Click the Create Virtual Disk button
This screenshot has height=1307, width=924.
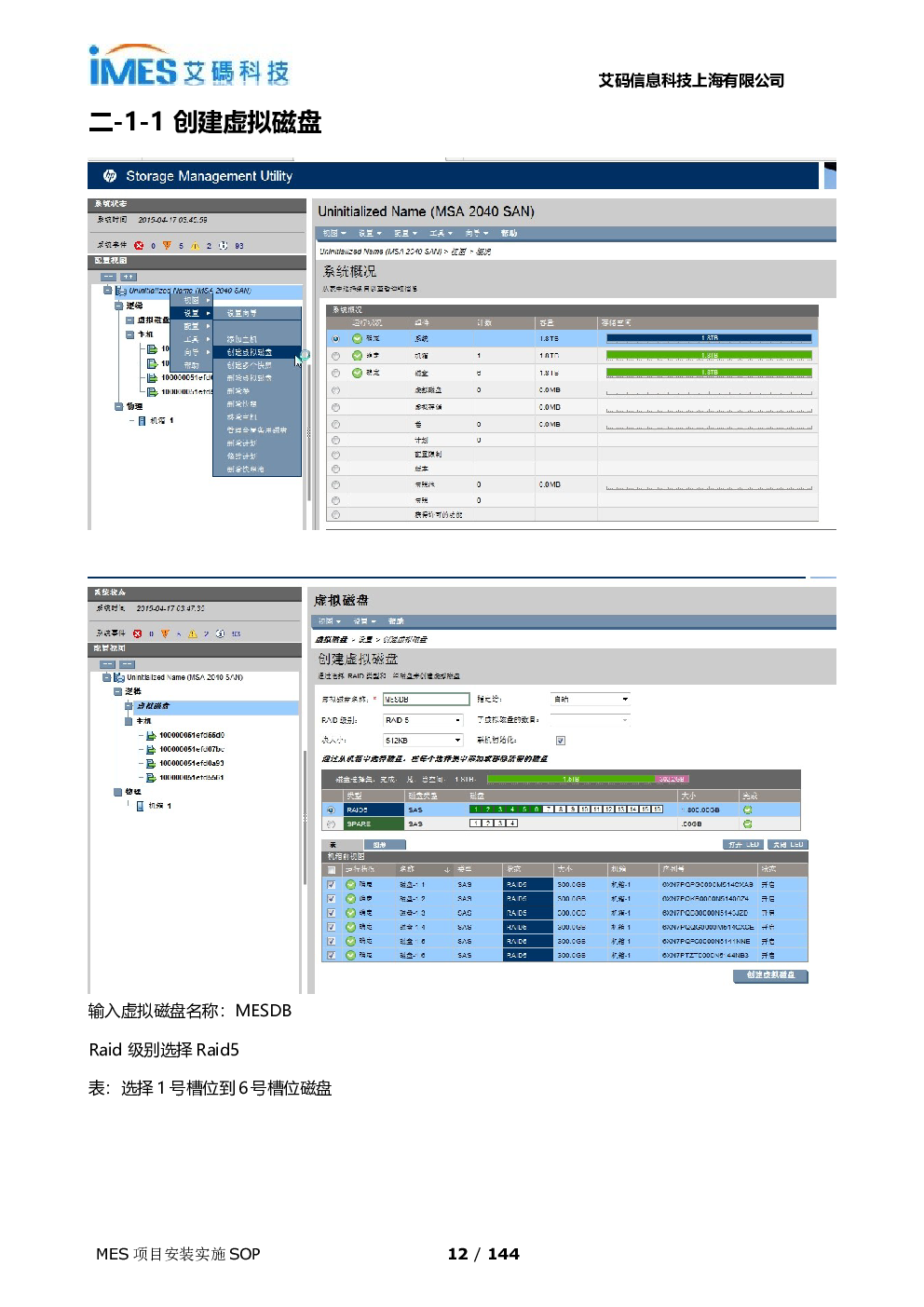(770, 975)
